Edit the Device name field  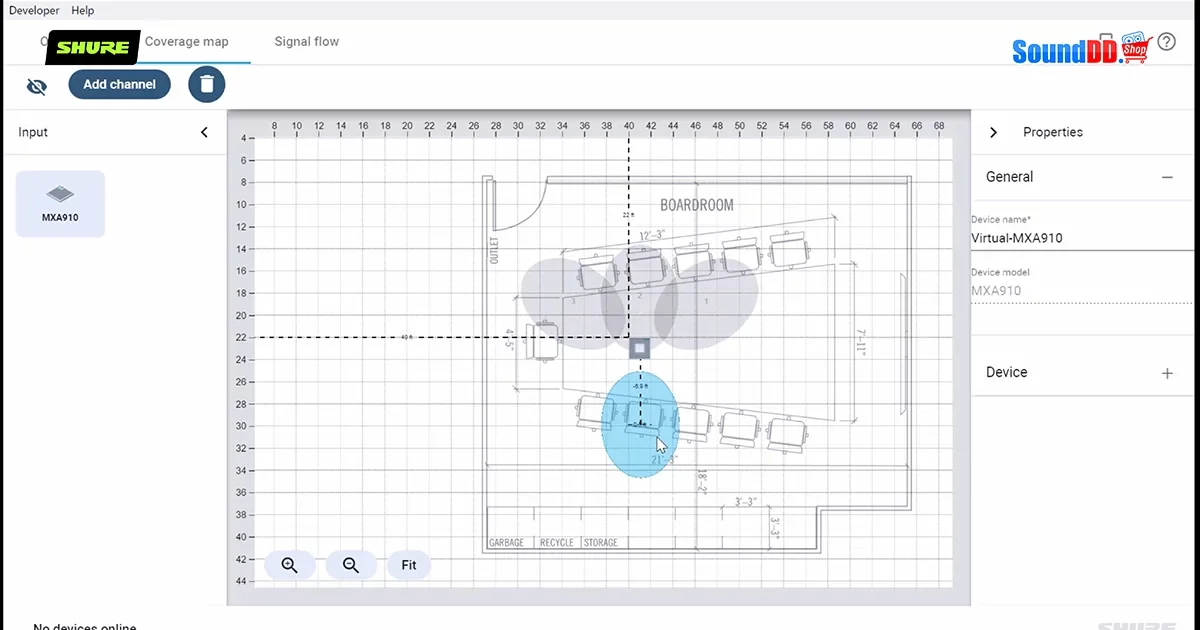coord(1082,238)
